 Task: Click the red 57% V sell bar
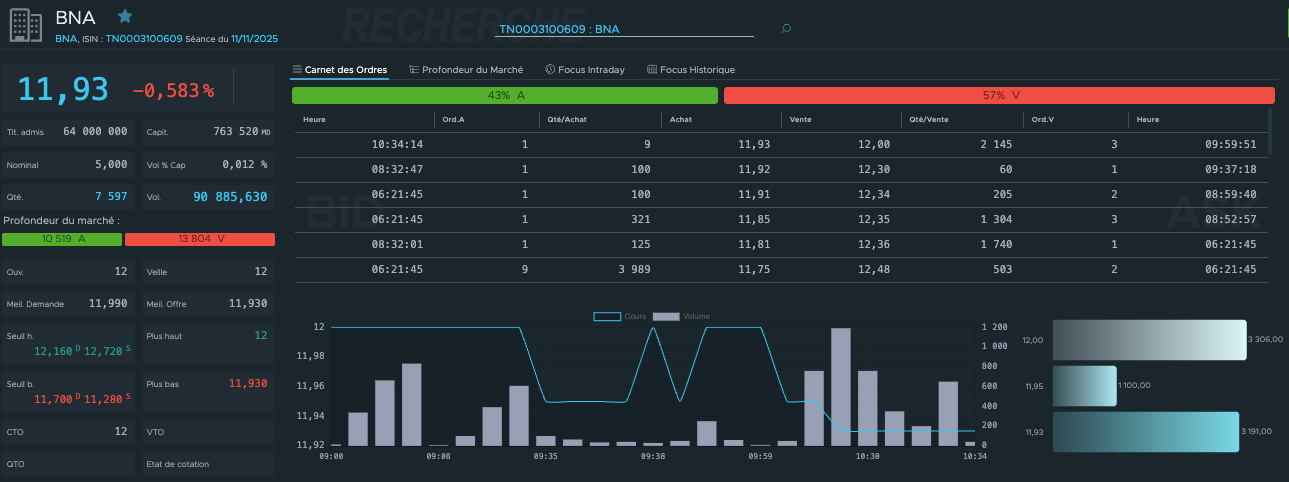(x=998, y=95)
